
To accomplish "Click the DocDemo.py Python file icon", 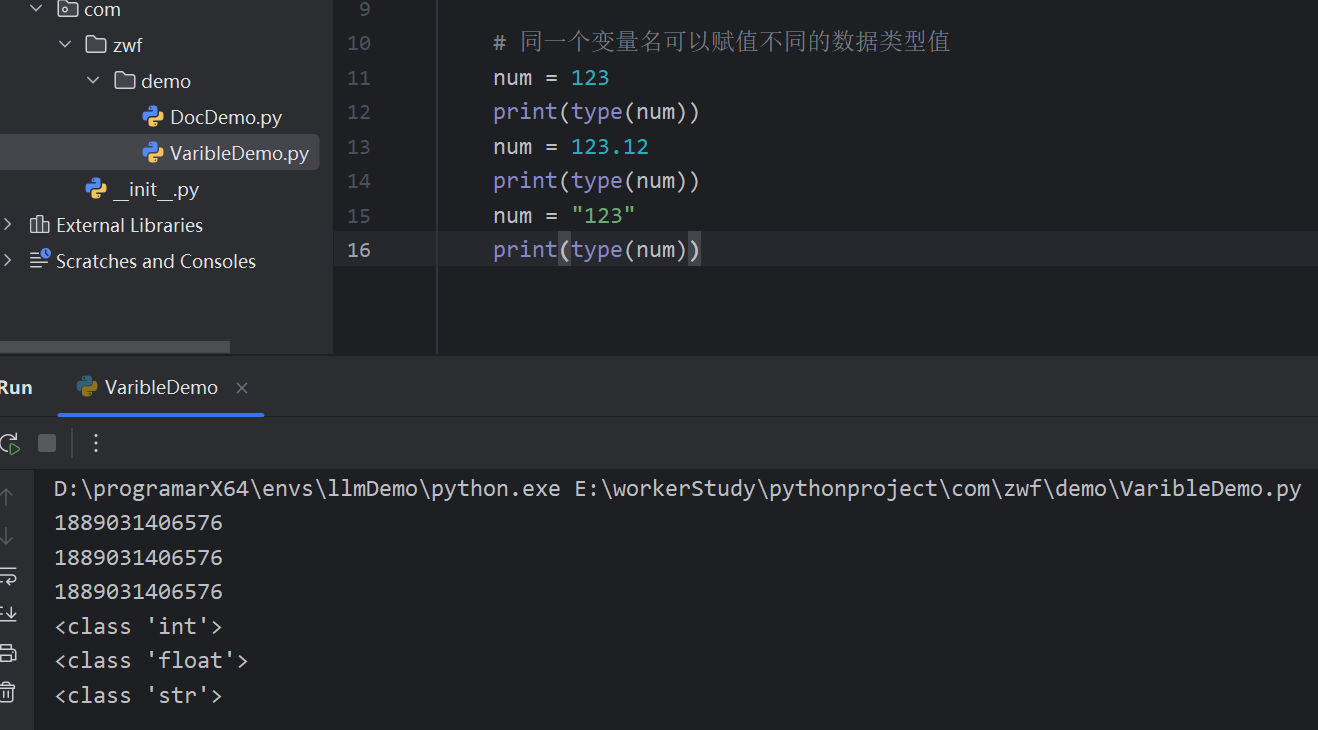I will (153, 117).
